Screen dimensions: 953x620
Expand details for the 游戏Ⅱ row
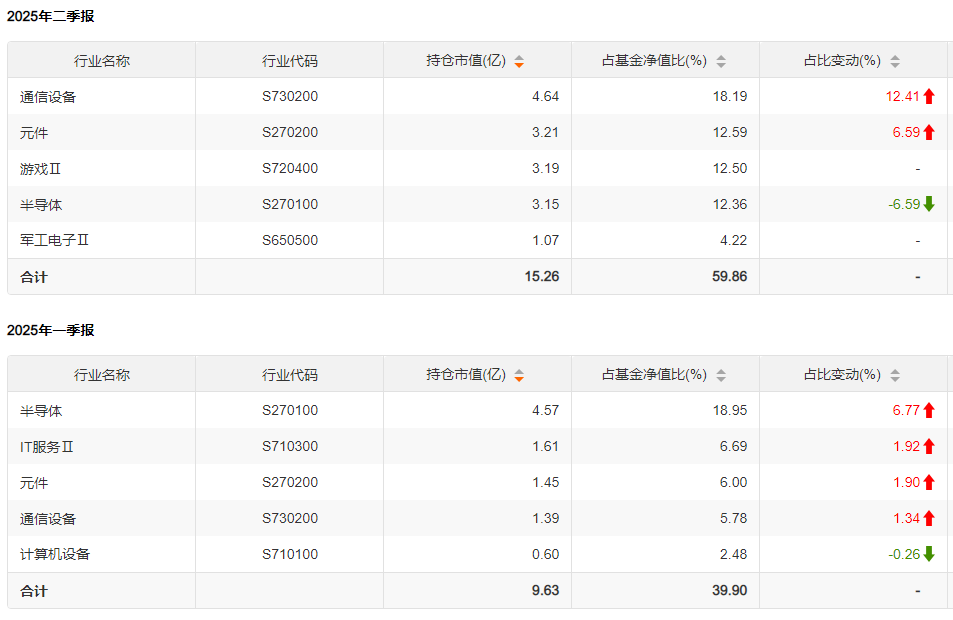click(40, 168)
